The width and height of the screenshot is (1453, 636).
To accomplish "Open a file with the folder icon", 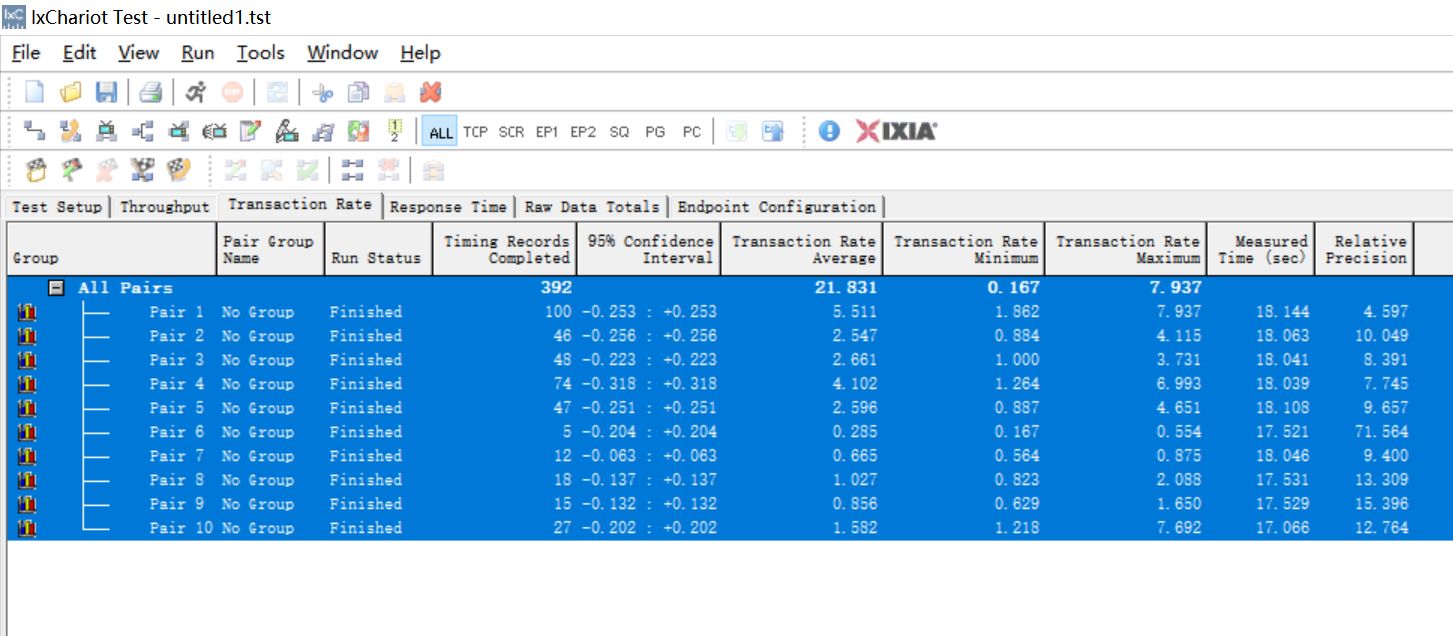I will [71, 93].
